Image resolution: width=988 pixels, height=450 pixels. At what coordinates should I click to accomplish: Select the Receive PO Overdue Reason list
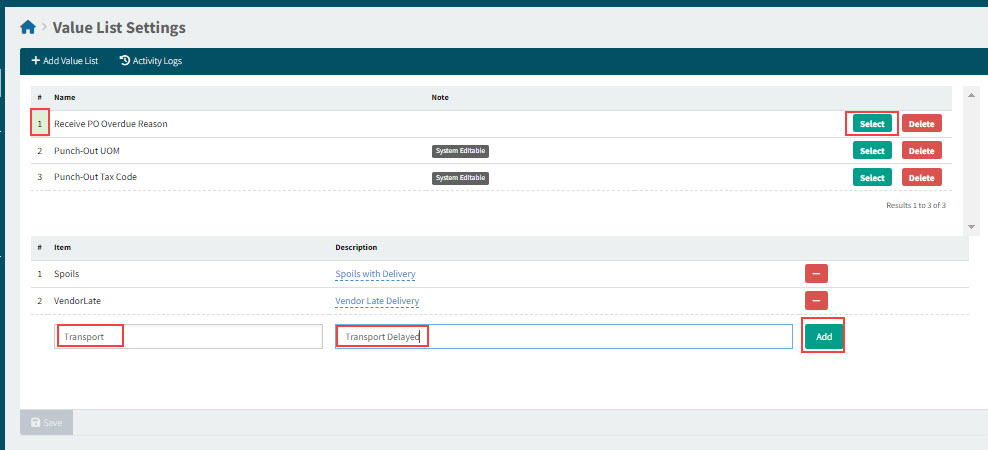[x=871, y=124]
